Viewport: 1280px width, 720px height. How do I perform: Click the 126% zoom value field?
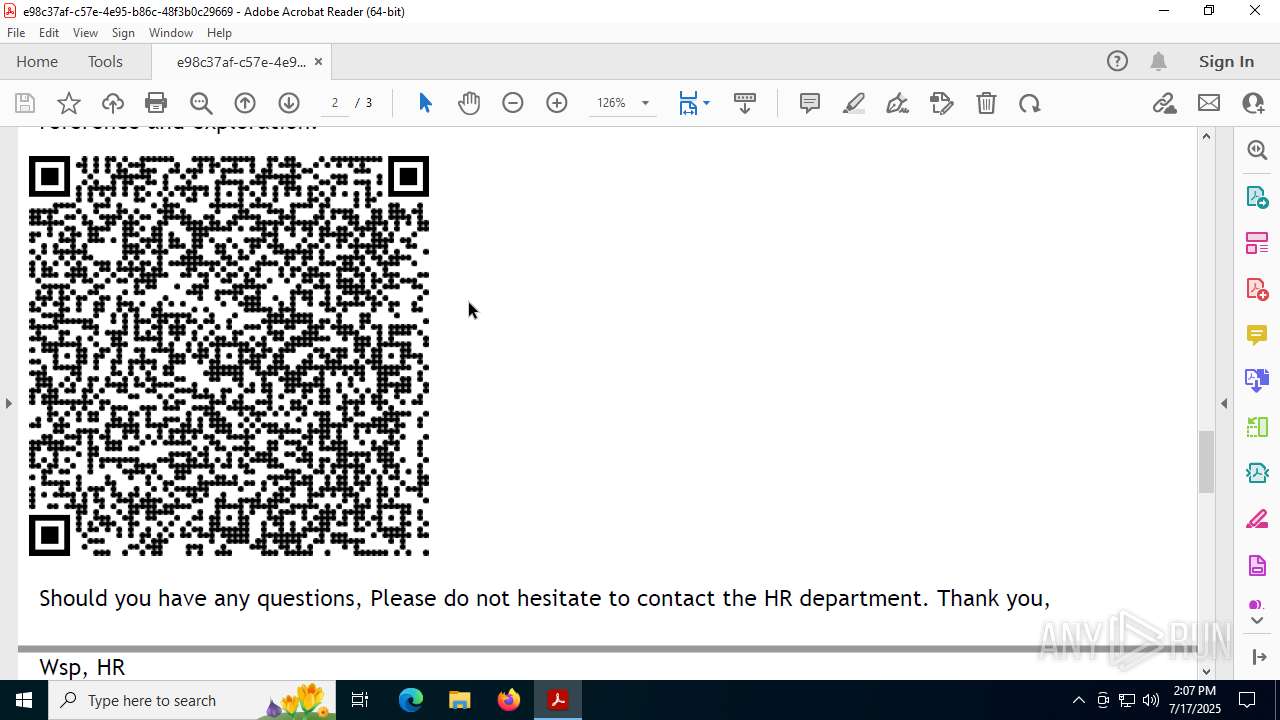(x=611, y=103)
